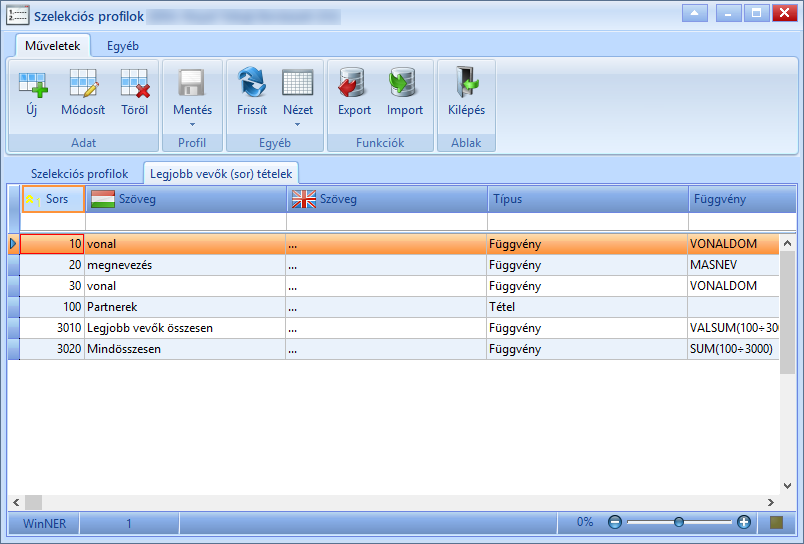
Task: Click the Mentés save profile icon
Action: click(x=192, y=83)
